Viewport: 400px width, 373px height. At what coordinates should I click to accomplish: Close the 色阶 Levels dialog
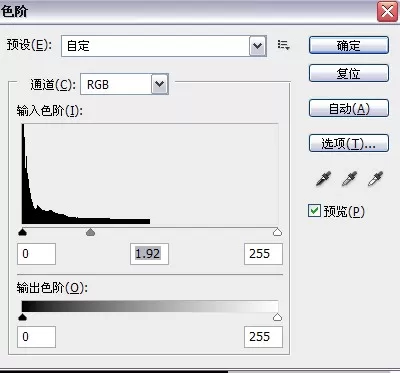[x=387, y=11]
